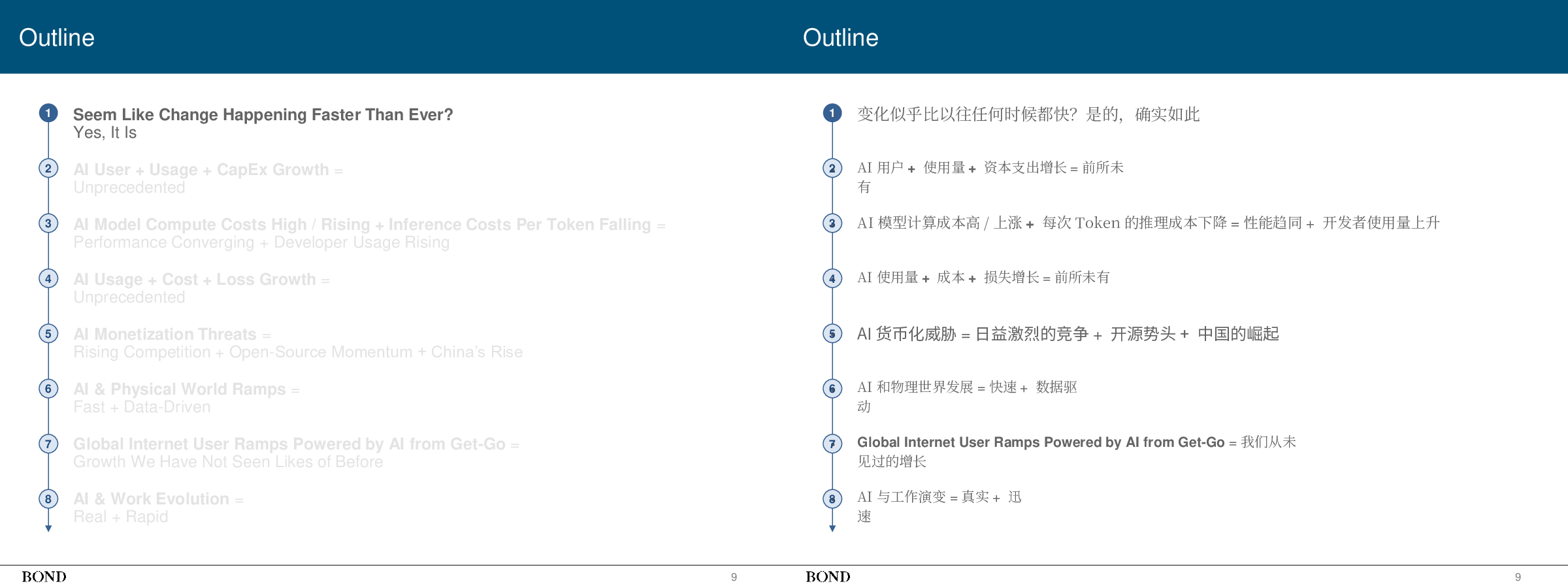Image resolution: width=1568 pixels, height=588 pixels.
Task: Click 'AI & Work Evolution =' heading
Action: [158, 498]
